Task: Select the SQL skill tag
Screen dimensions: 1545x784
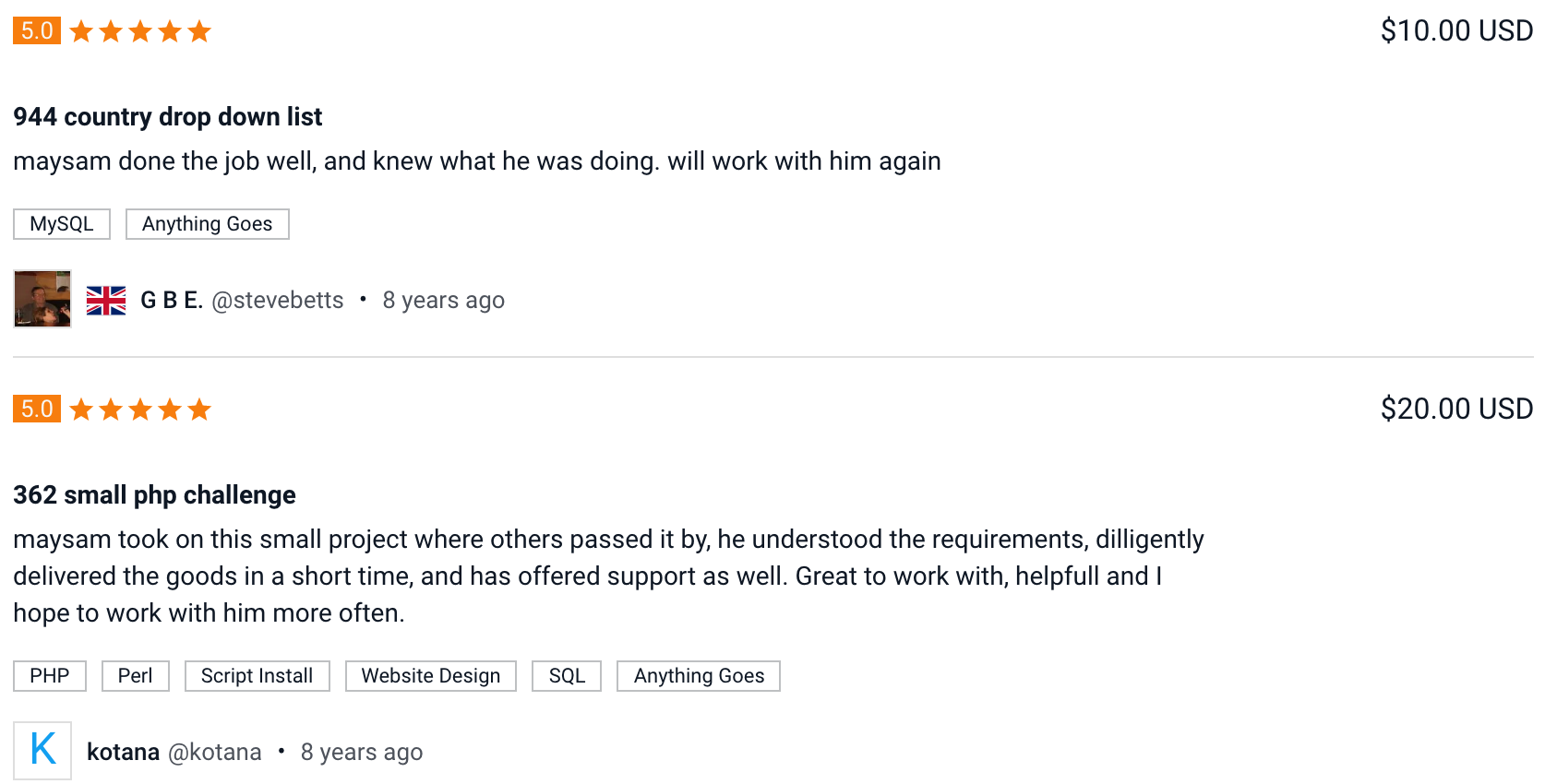Action: 567,676
